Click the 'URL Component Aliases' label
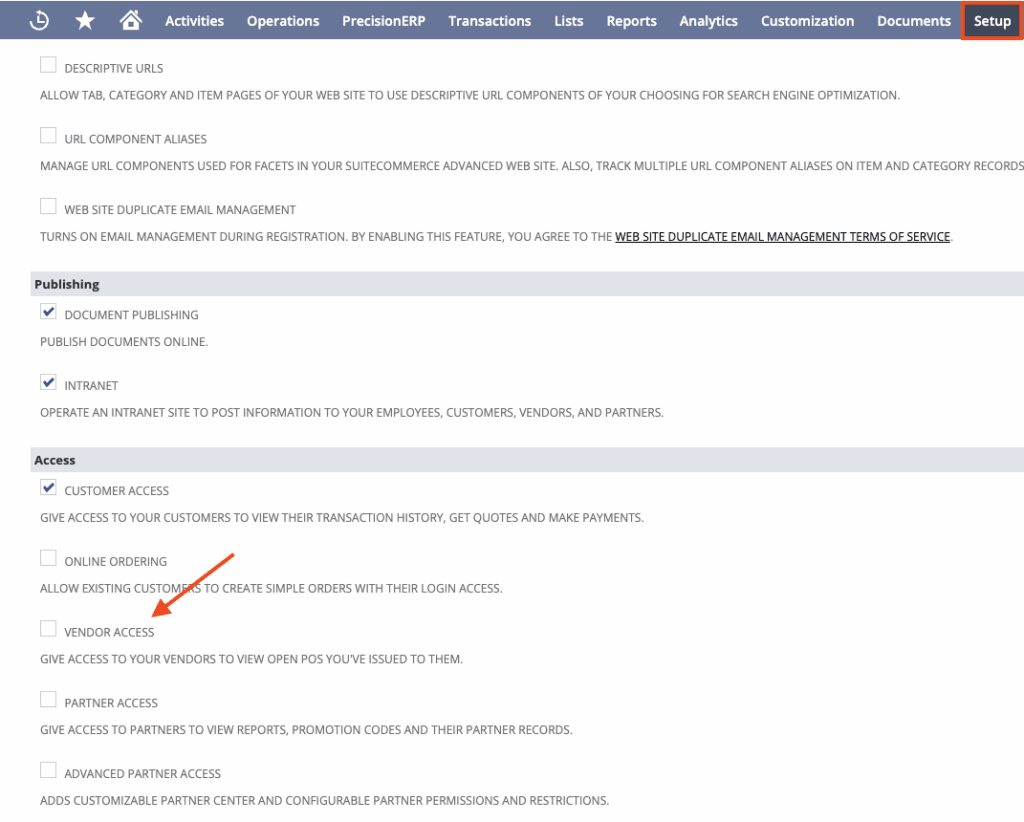The height and width of the screenshot is (822, 1024). point(135,139)
